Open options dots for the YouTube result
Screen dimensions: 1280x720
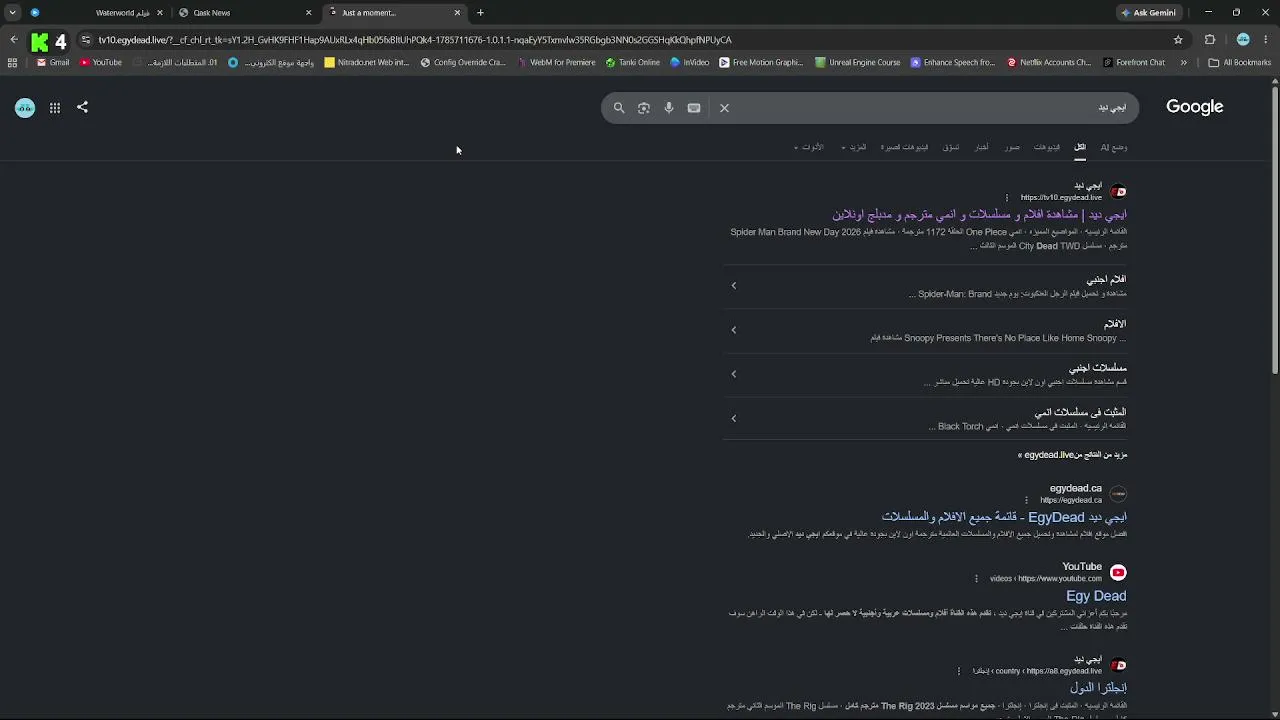pyautogui.click(x=976, y=578)
